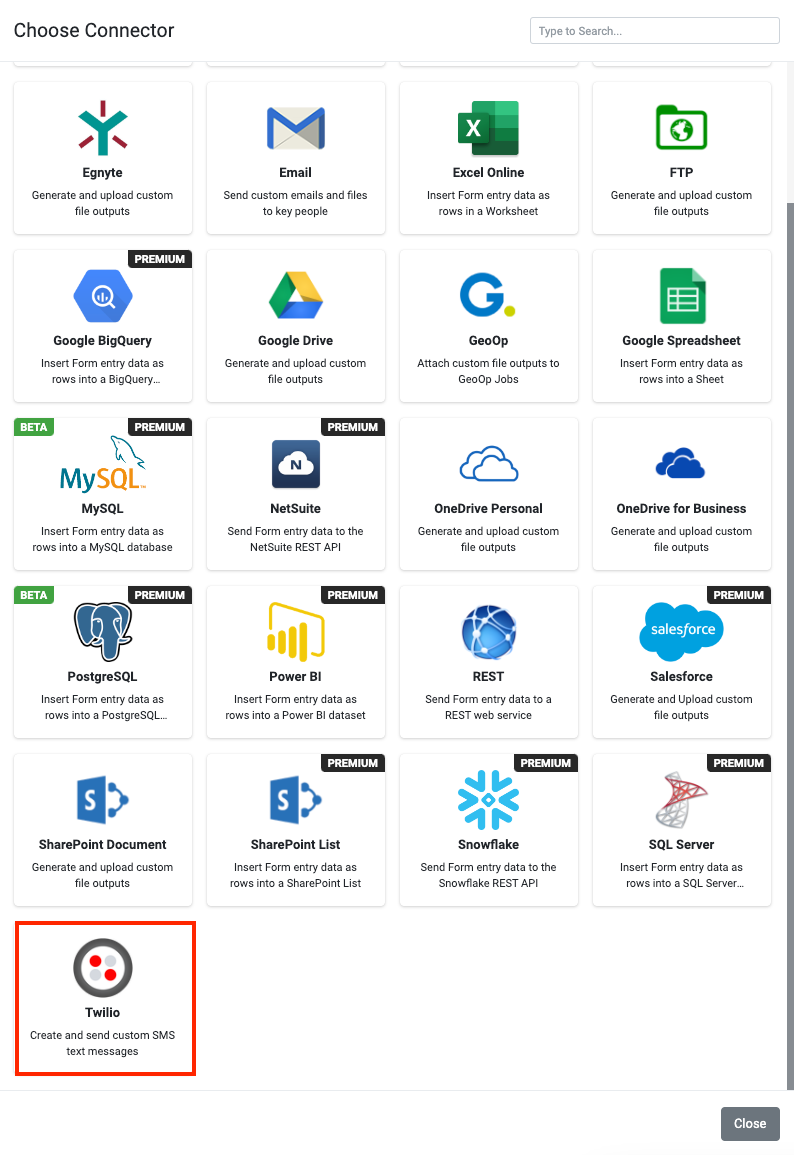The width and height of the screenshot is (794, 1155).
Task: Pick the REST globe icon
Action: coord(489,632)
